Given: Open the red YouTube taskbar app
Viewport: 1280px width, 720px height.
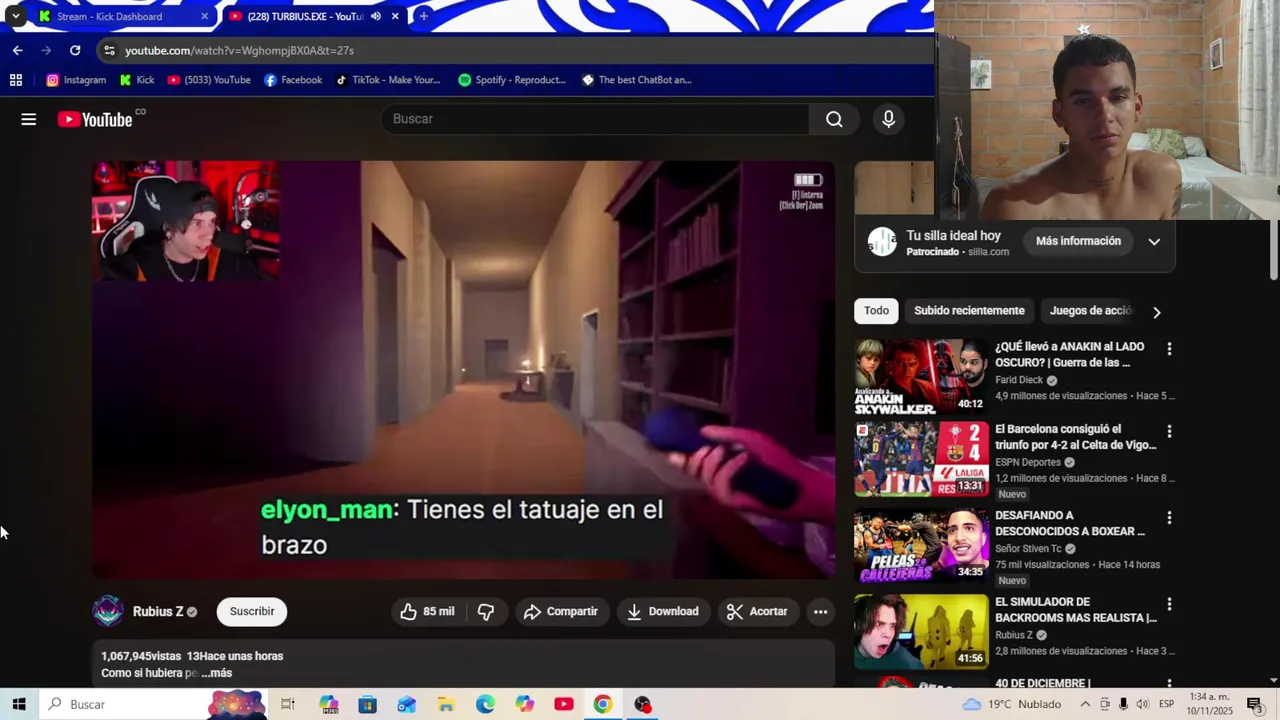Looking at the screenshot, I should (x=564, y=704).
